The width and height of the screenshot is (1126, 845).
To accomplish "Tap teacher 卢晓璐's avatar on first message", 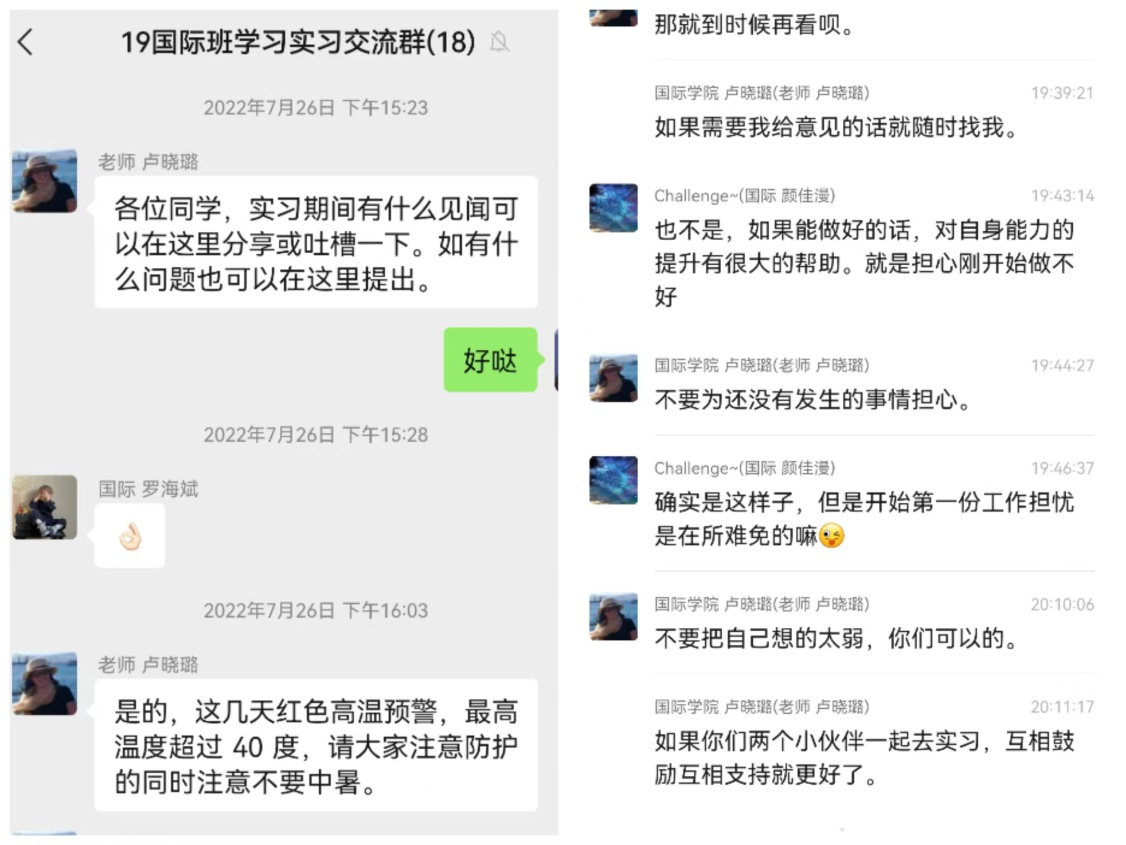I will [x=45, y=181].
